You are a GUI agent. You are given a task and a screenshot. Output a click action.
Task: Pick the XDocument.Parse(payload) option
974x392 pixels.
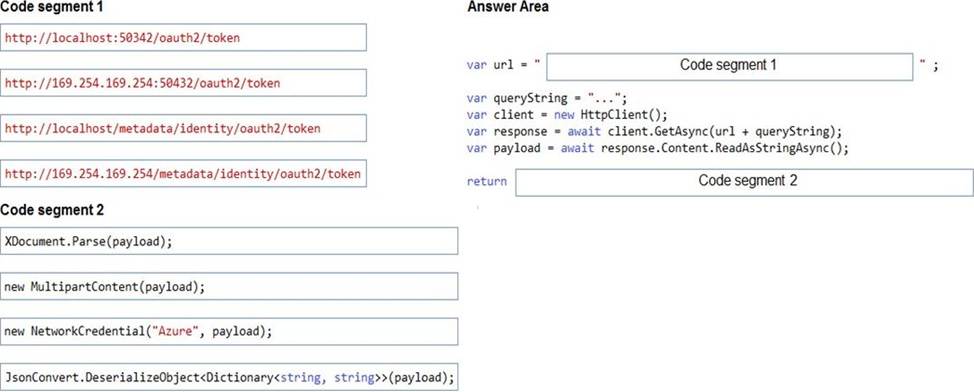tap(229, 241)
